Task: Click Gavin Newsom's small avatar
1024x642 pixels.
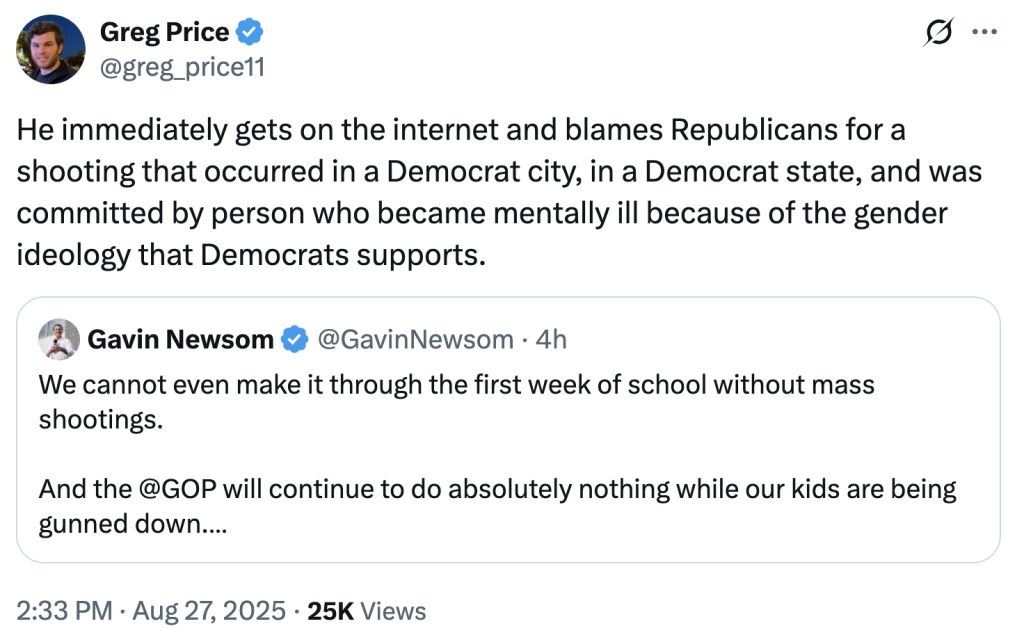Action: [58, 340]
